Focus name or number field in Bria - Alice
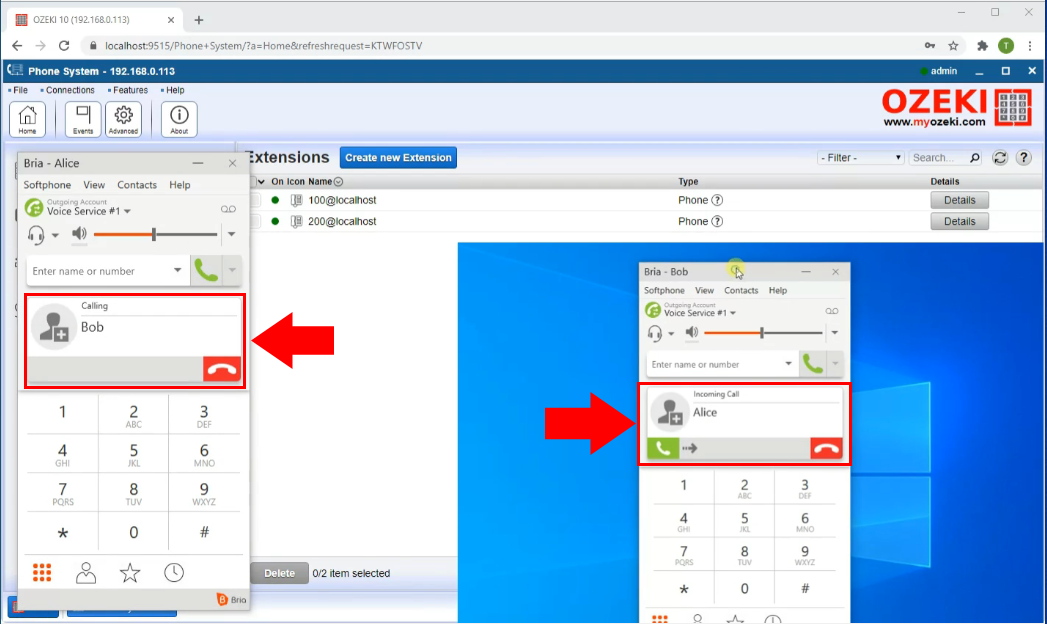Screen dimensions: 1047x624 (99, 271)
